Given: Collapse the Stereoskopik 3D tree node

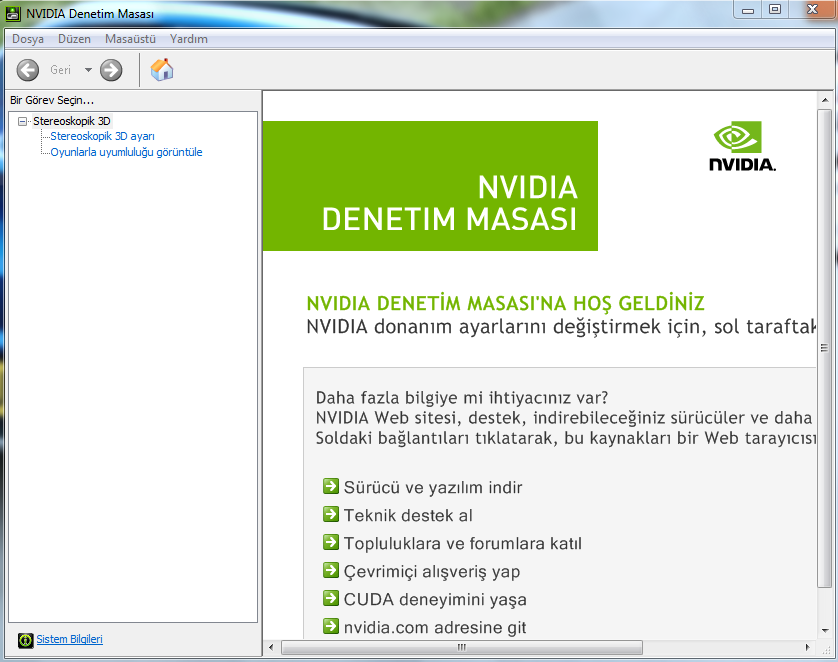Looking at the screenshot, I should pyautogui.click(x=23, y=121).
